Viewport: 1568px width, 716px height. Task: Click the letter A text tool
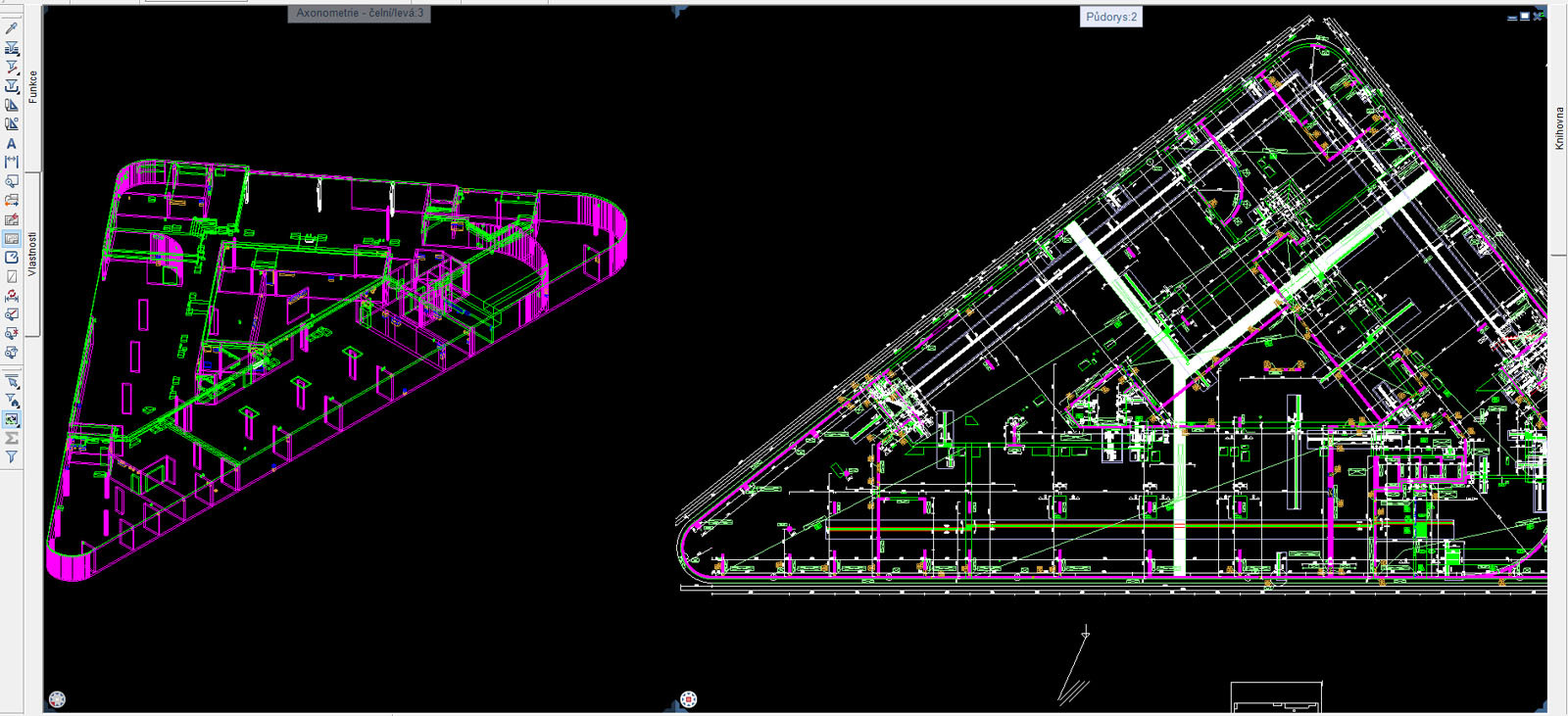click(12, 143)
